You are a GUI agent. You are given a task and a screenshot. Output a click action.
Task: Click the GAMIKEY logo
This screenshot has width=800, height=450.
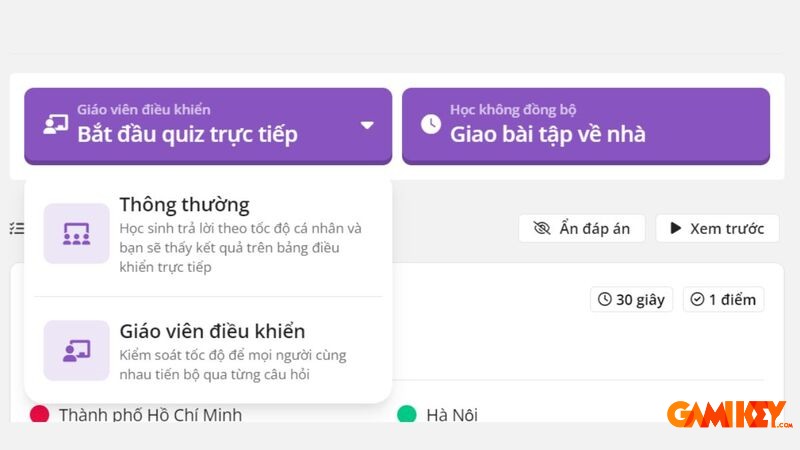click(x=727, y=413)
